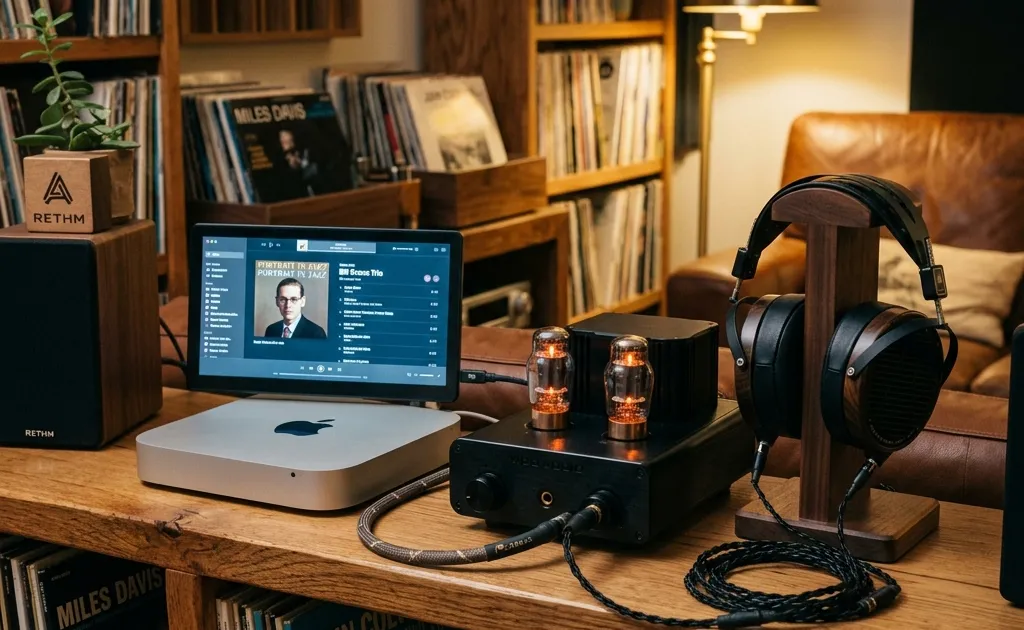Enable repeat for the current album
The height and width of the screenshot is (630, 1024).
click(x=338, y=367)
